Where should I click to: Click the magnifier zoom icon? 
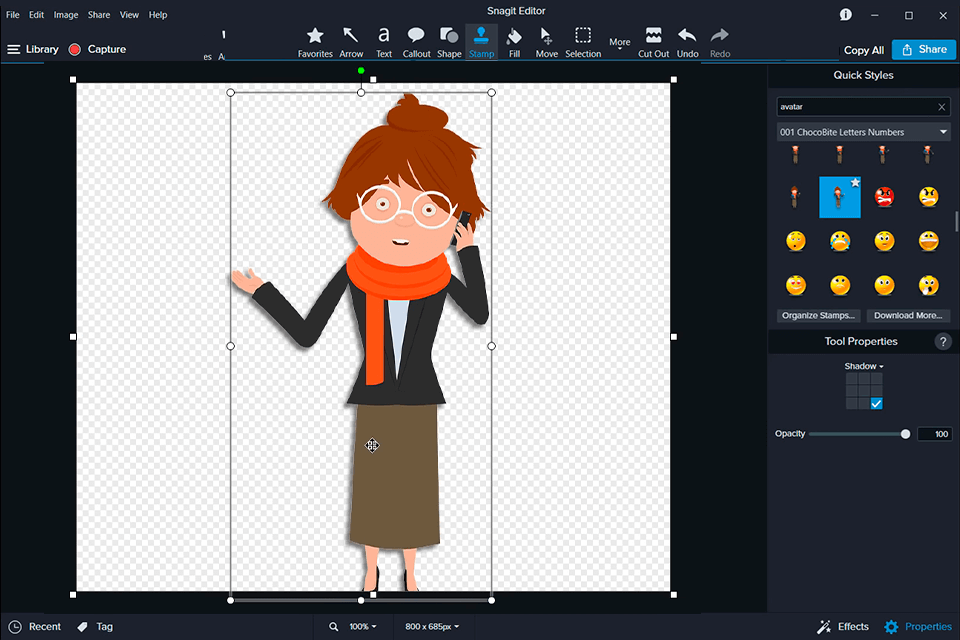click(x=334, y=627)
